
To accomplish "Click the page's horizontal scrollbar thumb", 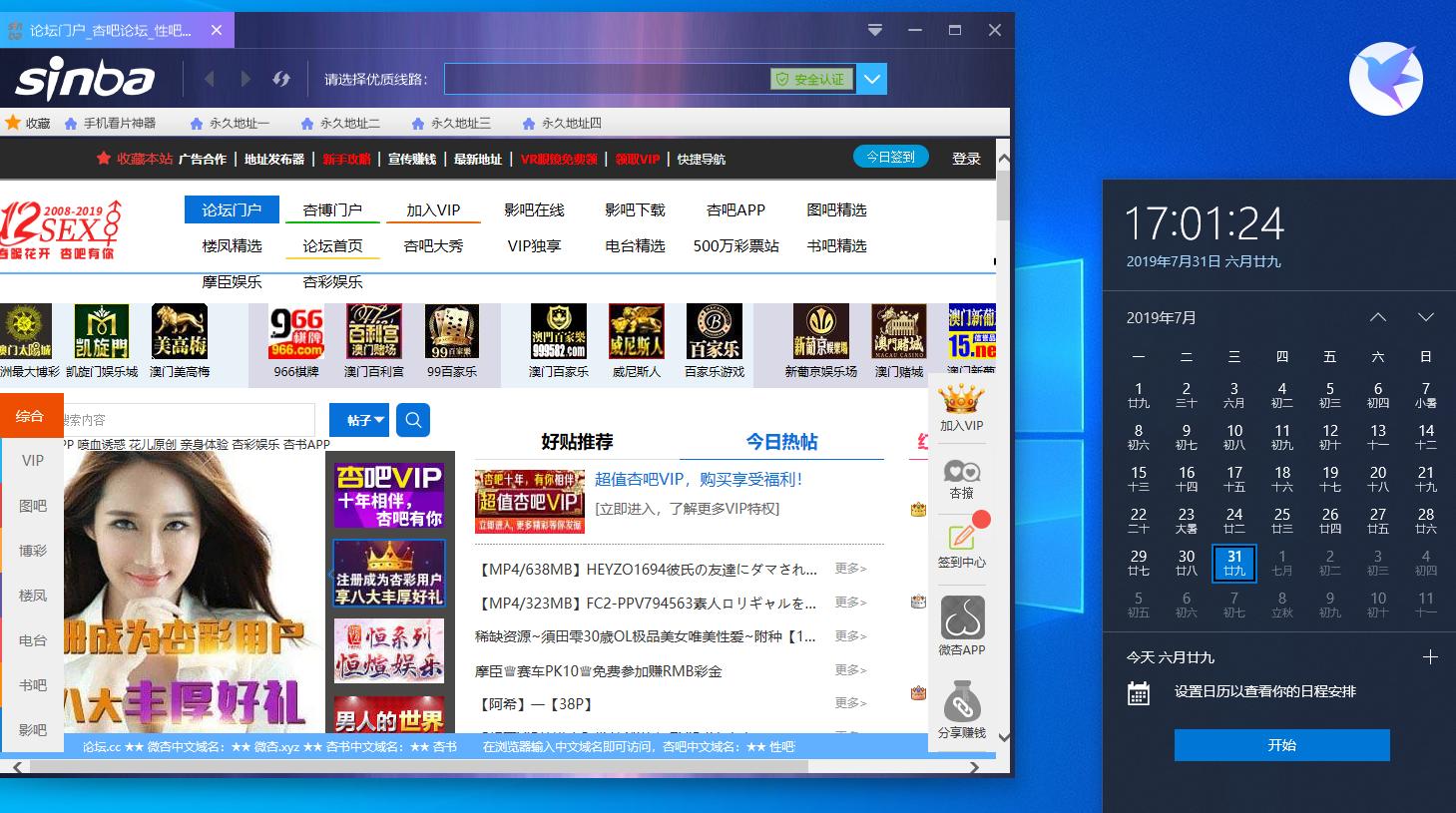I will pyautogui.click(x=419, y=767).
